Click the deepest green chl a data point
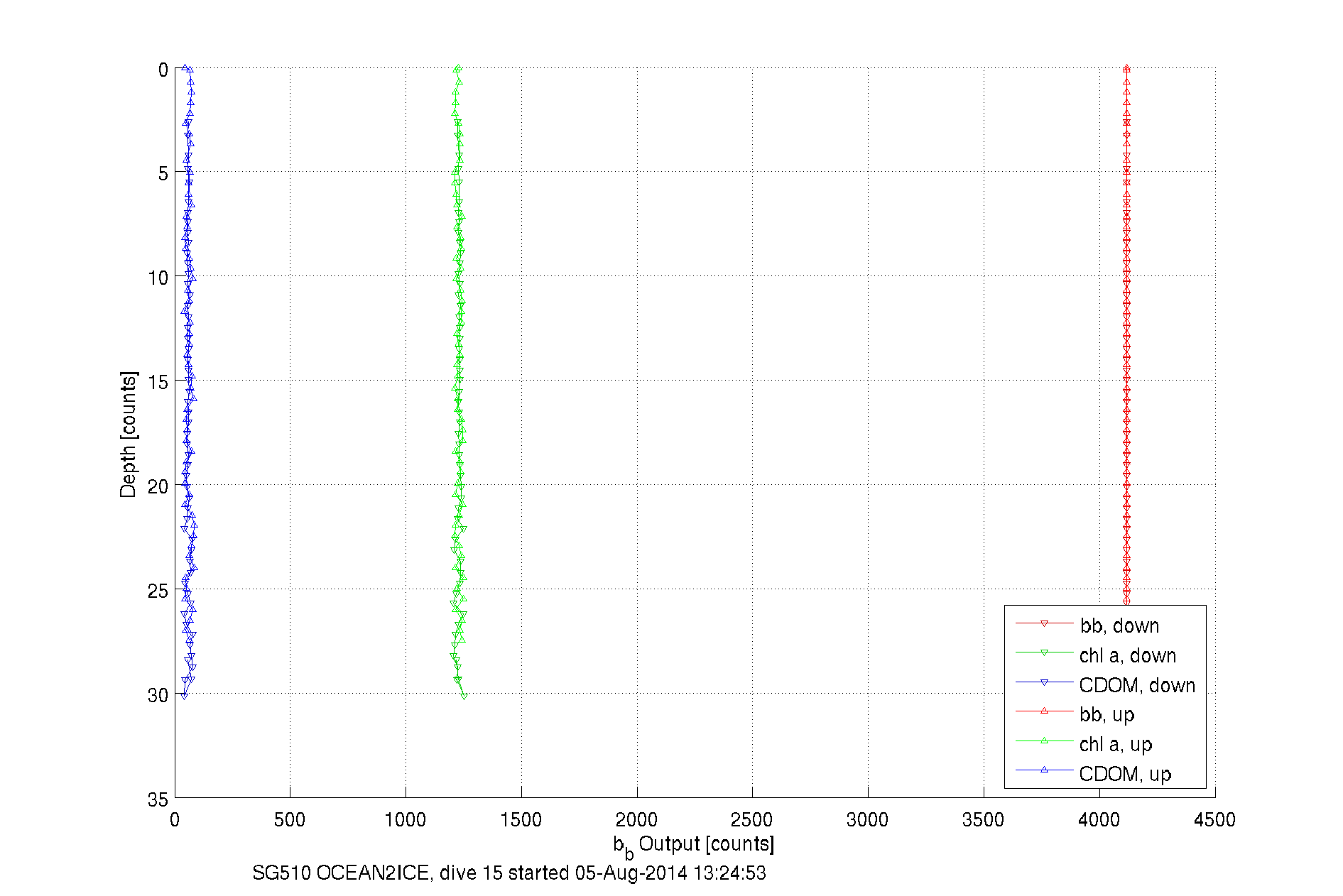Viewport: 1343px width, 896px height. pos(464,696)
